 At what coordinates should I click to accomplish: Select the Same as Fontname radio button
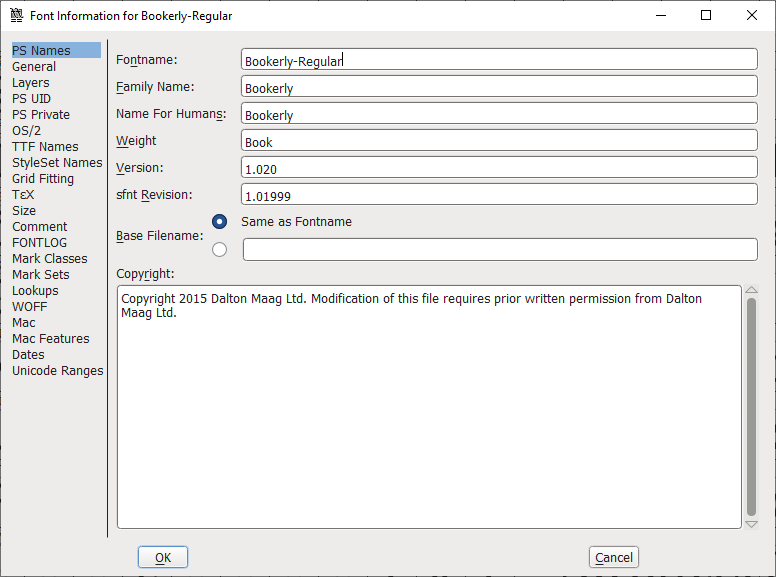pos(219,222)
